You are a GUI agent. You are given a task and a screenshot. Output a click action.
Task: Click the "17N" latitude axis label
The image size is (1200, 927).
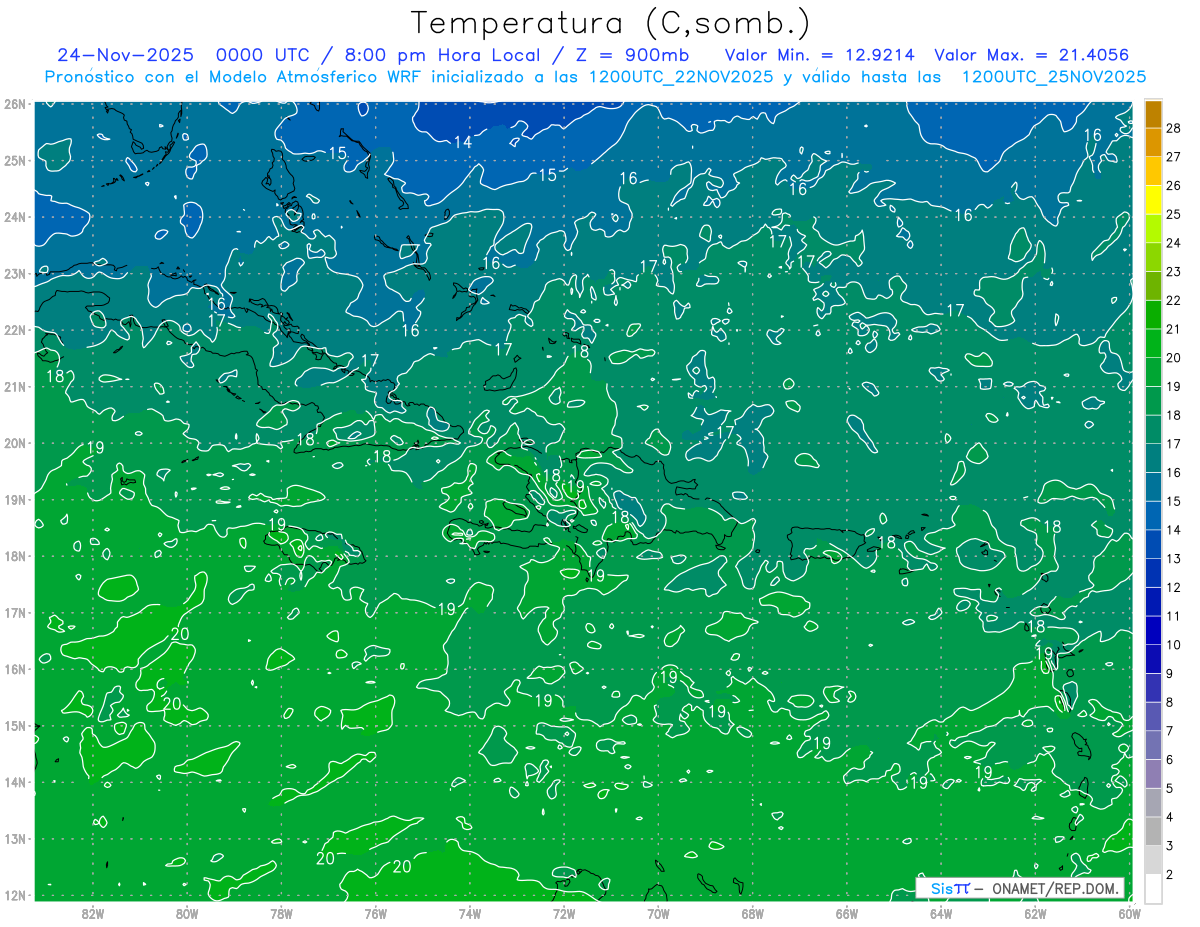click(14, 612)
